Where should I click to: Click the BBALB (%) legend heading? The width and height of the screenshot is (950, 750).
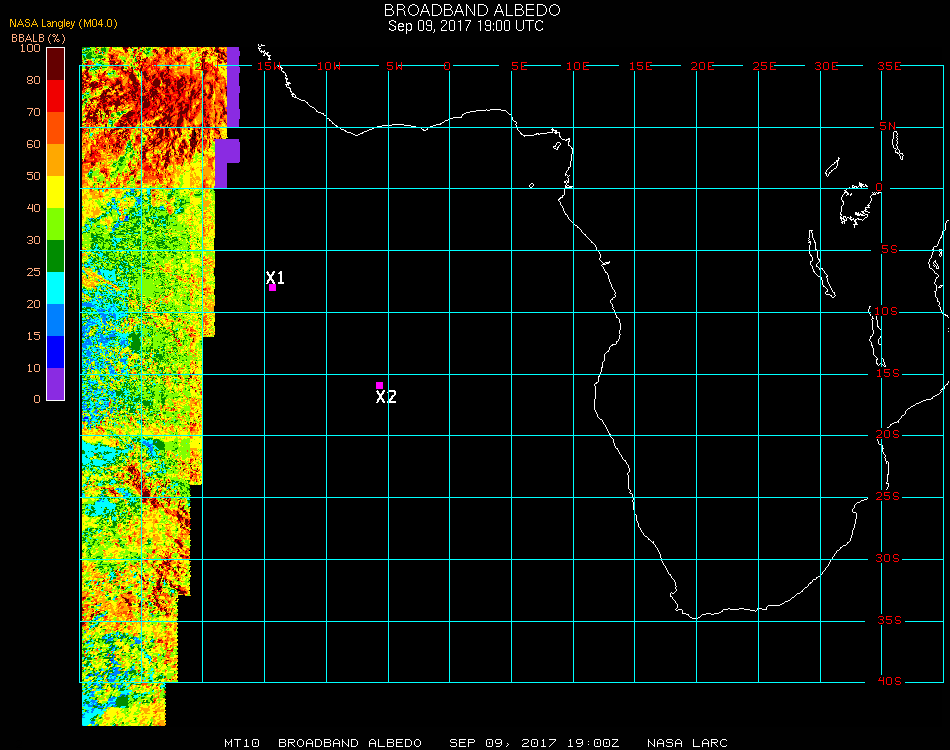click(x=38, y=38)
